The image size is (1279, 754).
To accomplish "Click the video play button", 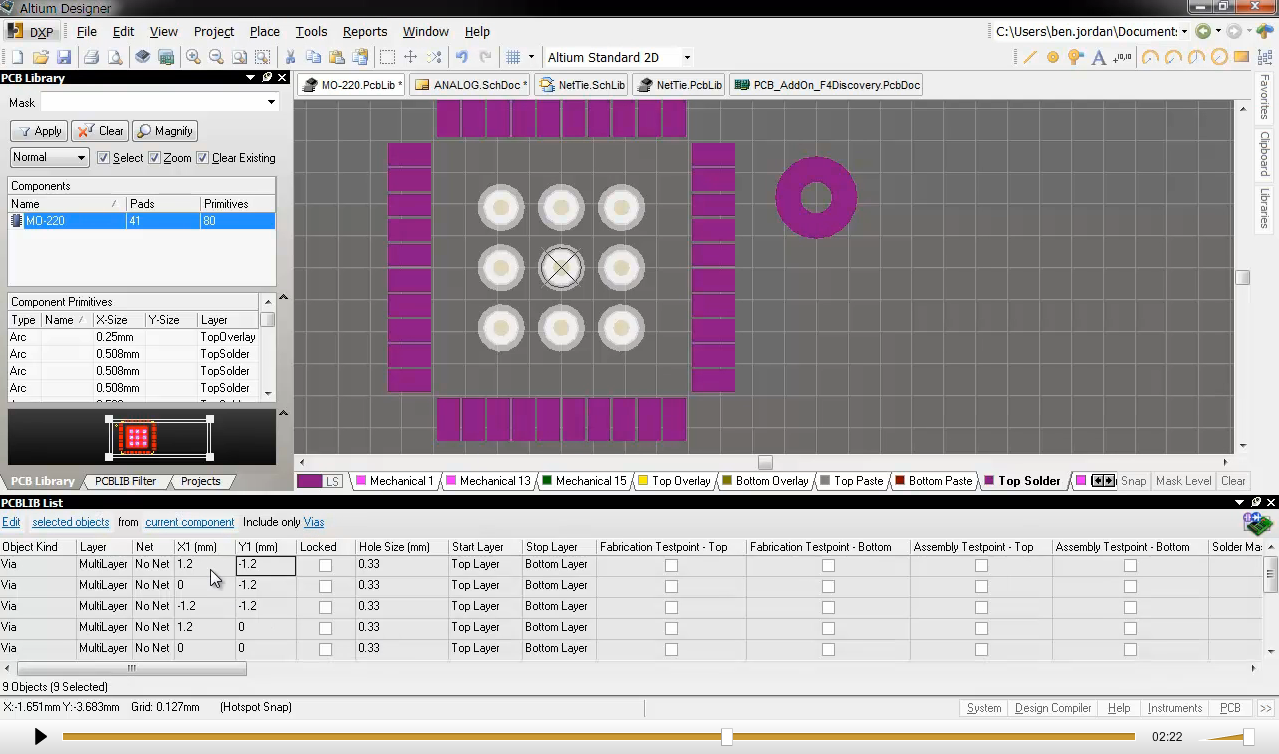I will point(40,737).
